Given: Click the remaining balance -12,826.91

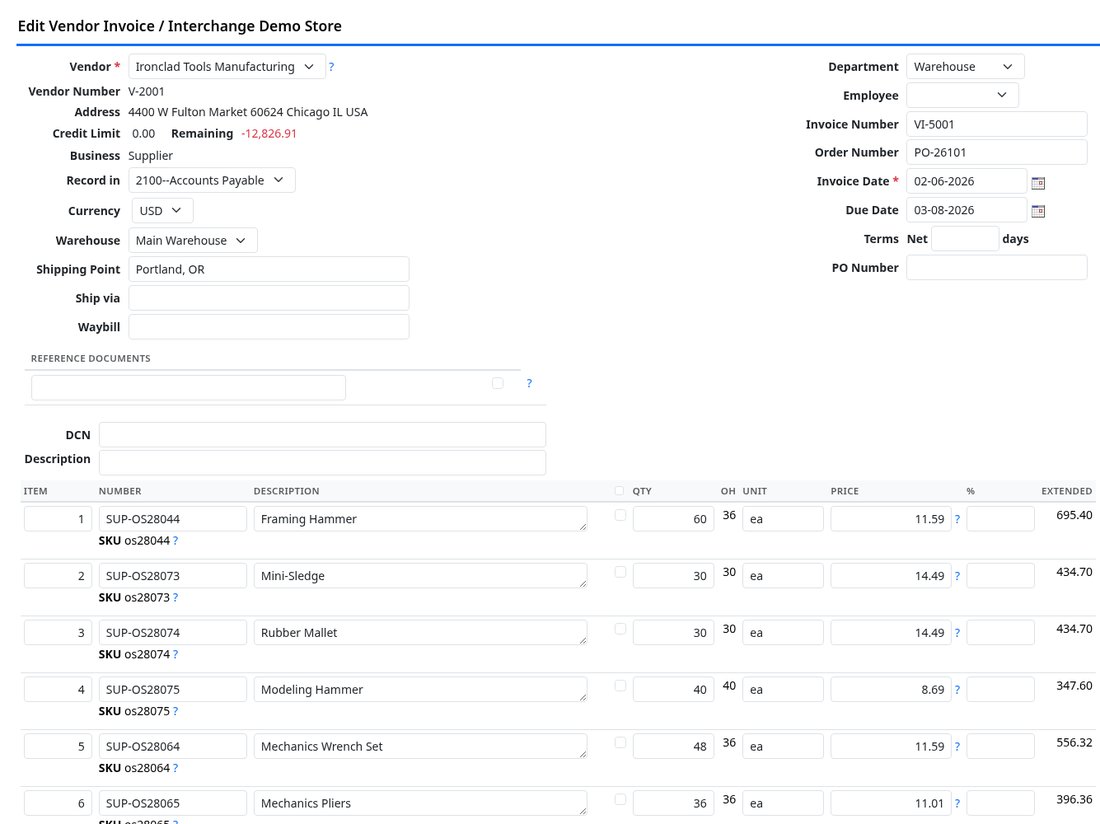Looking at the screenshot, I should click(269, 133).
